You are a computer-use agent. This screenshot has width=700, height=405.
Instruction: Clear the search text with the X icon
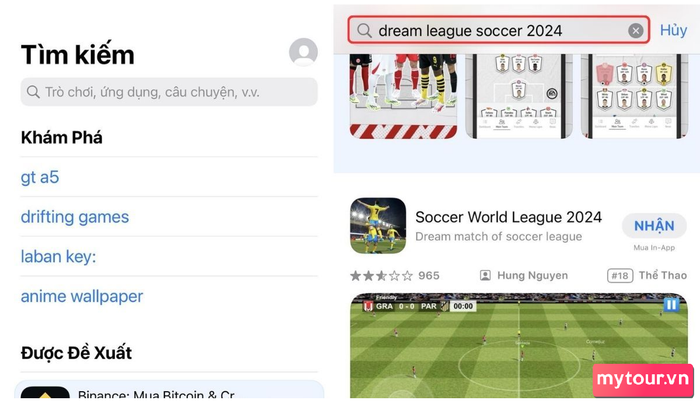[635, 30]
